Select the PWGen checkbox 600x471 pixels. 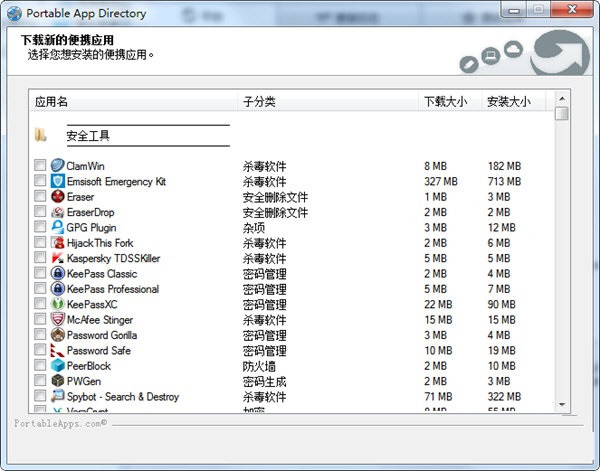[x=40, y=382]
